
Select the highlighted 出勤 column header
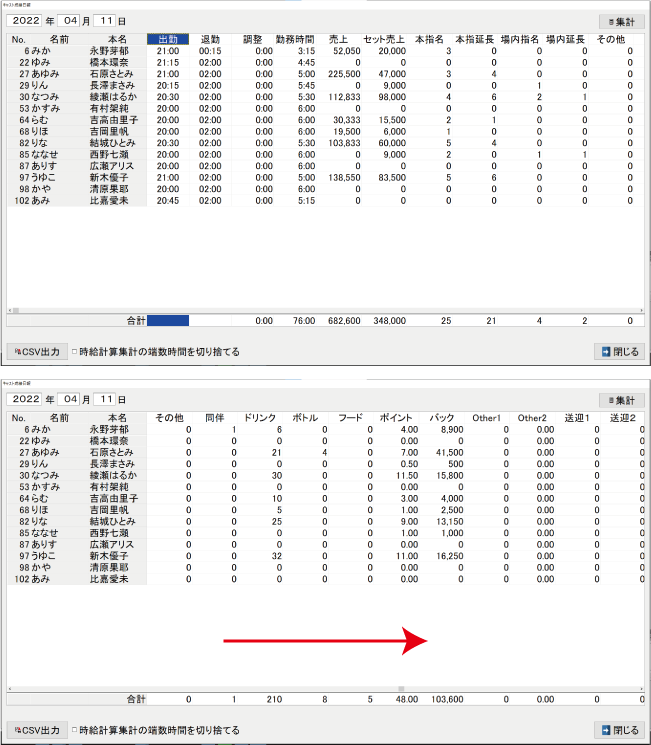click(x=167, y=39)
